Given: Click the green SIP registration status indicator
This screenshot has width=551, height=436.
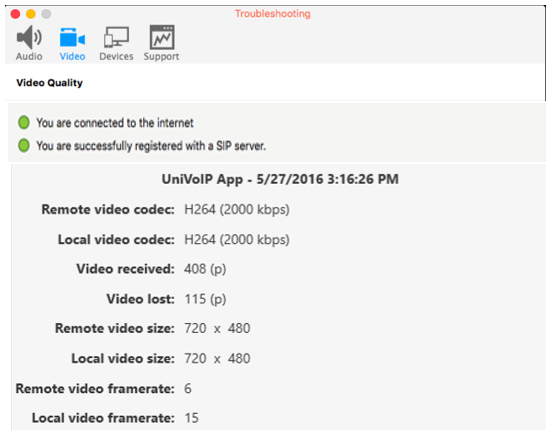Looking at the screenshot, I should 24,145.
